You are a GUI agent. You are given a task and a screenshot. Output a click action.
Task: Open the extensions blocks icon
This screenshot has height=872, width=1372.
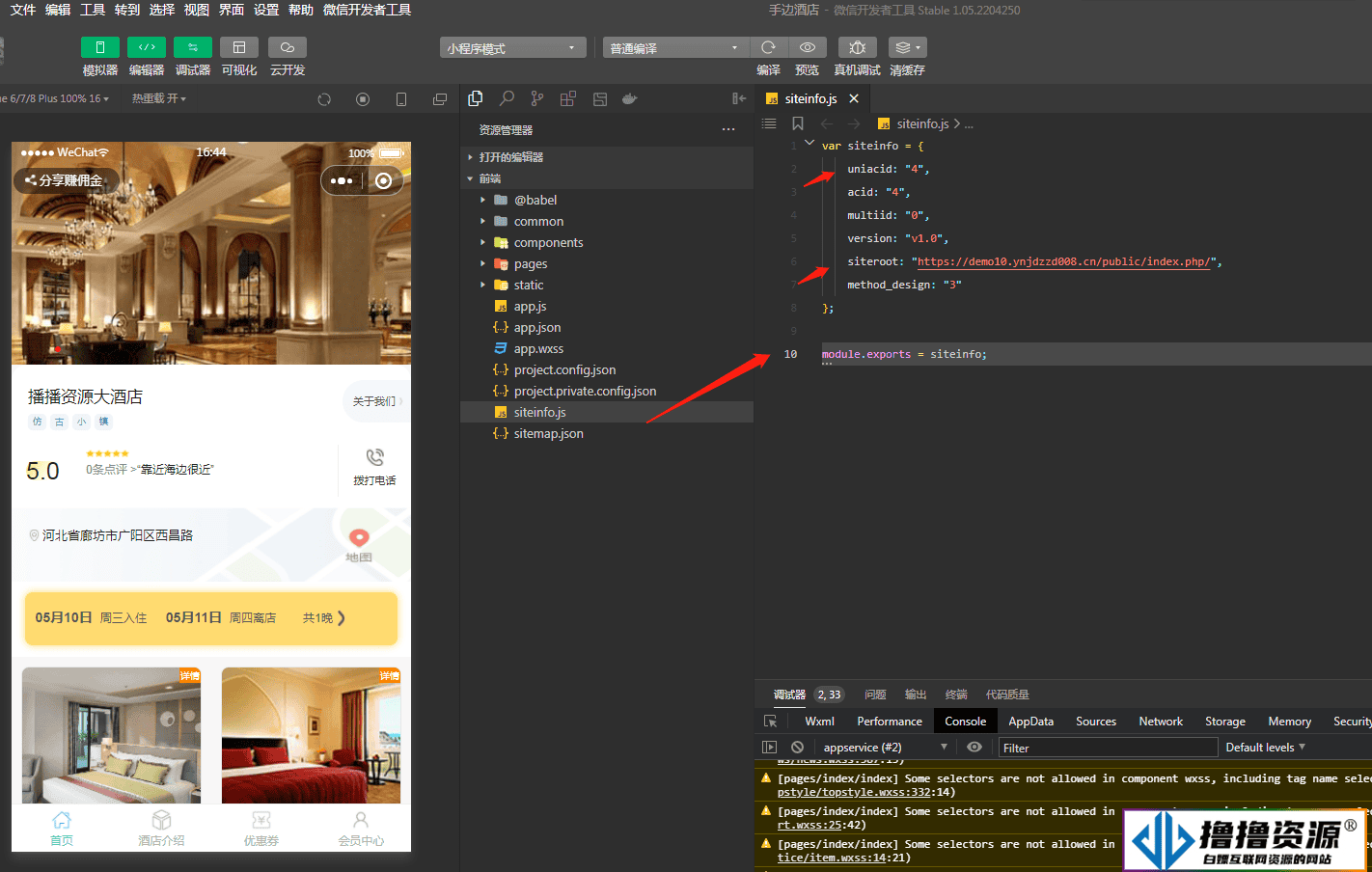click(568, 98)
